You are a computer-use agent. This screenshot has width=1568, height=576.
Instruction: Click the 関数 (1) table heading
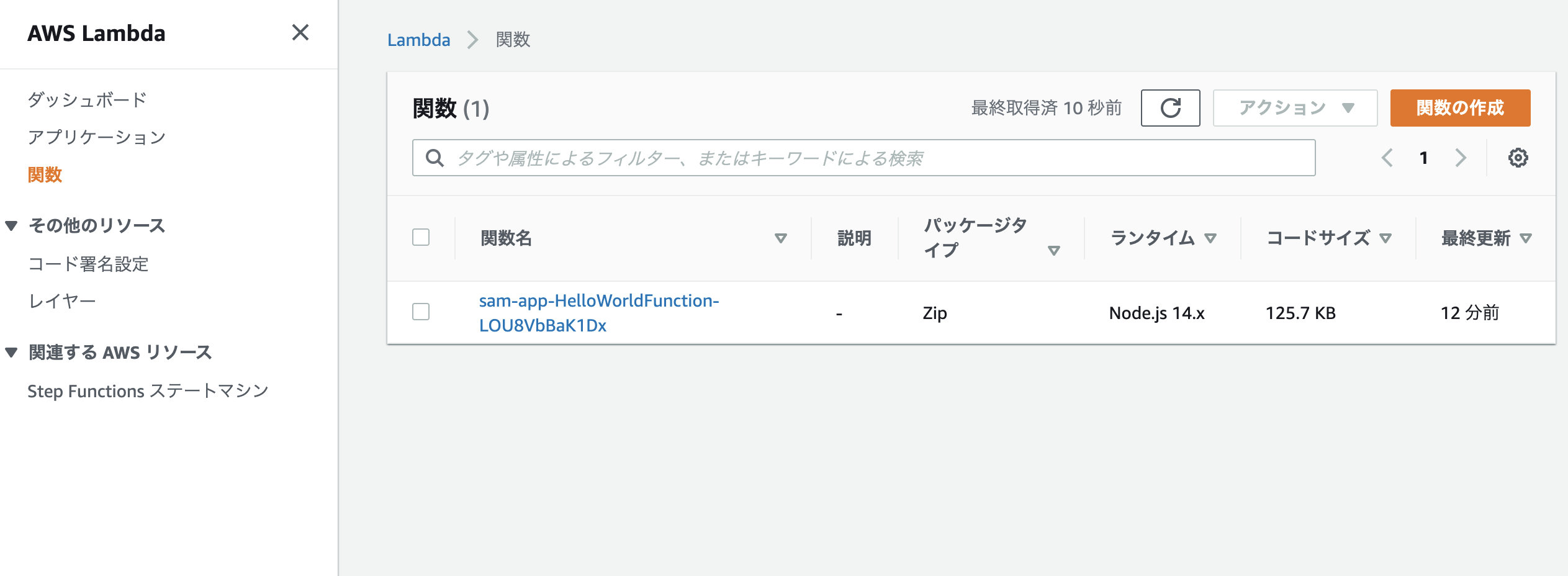click(451, 109)
